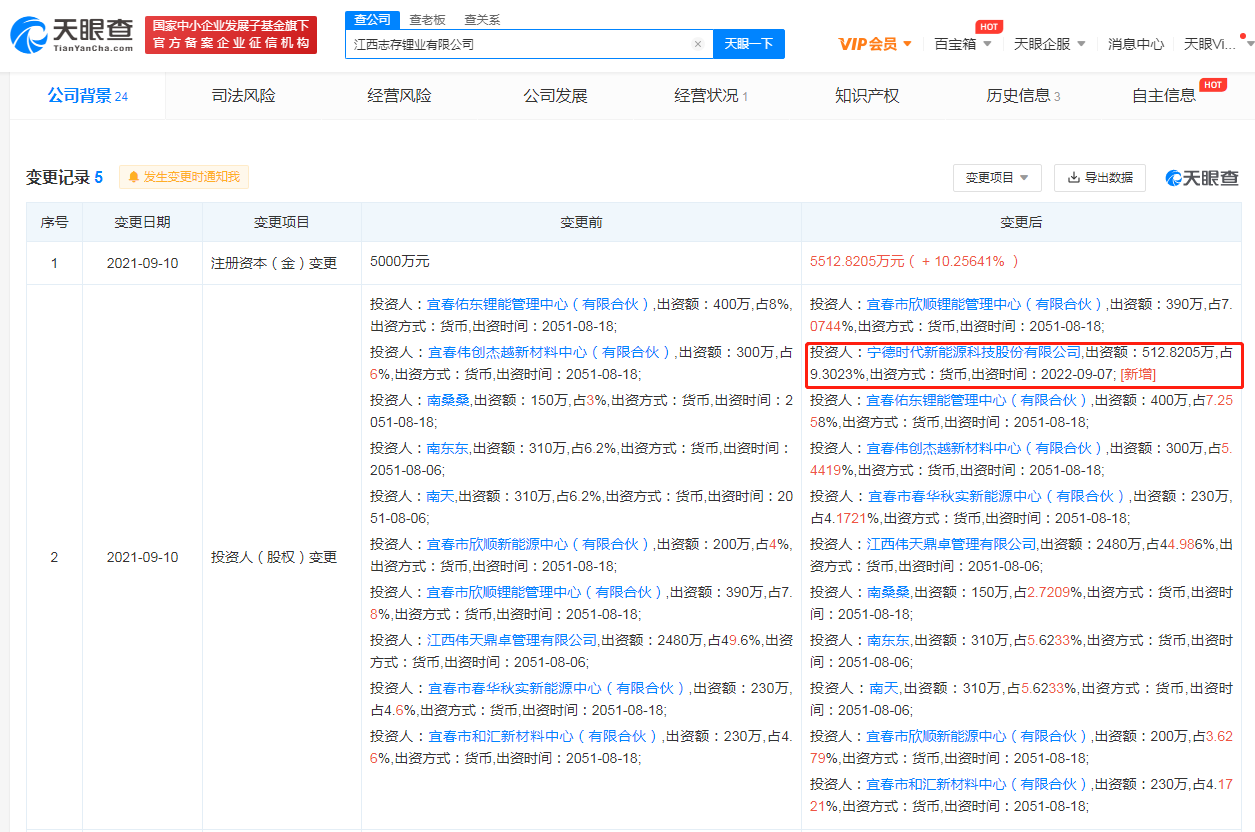Open the 知识产权 tab
Screen dimensions: 1255x832
click(867, 96)
